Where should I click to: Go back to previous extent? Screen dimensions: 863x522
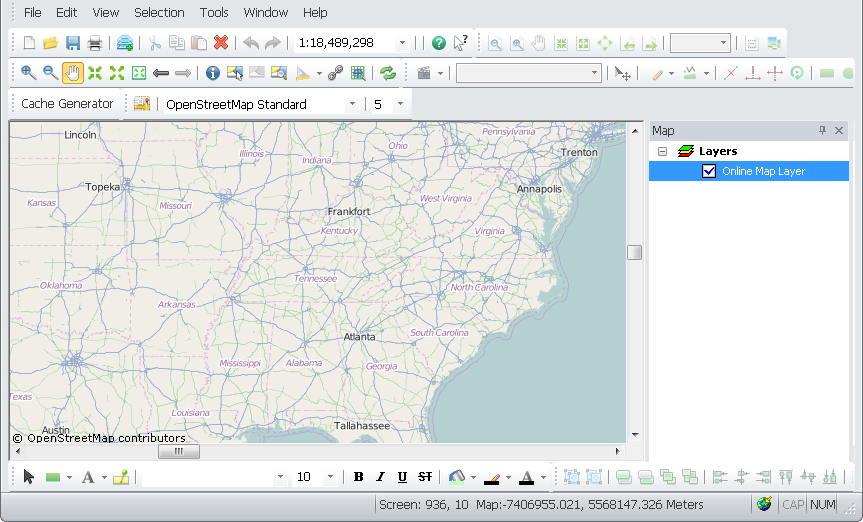(x=161, y=73)
